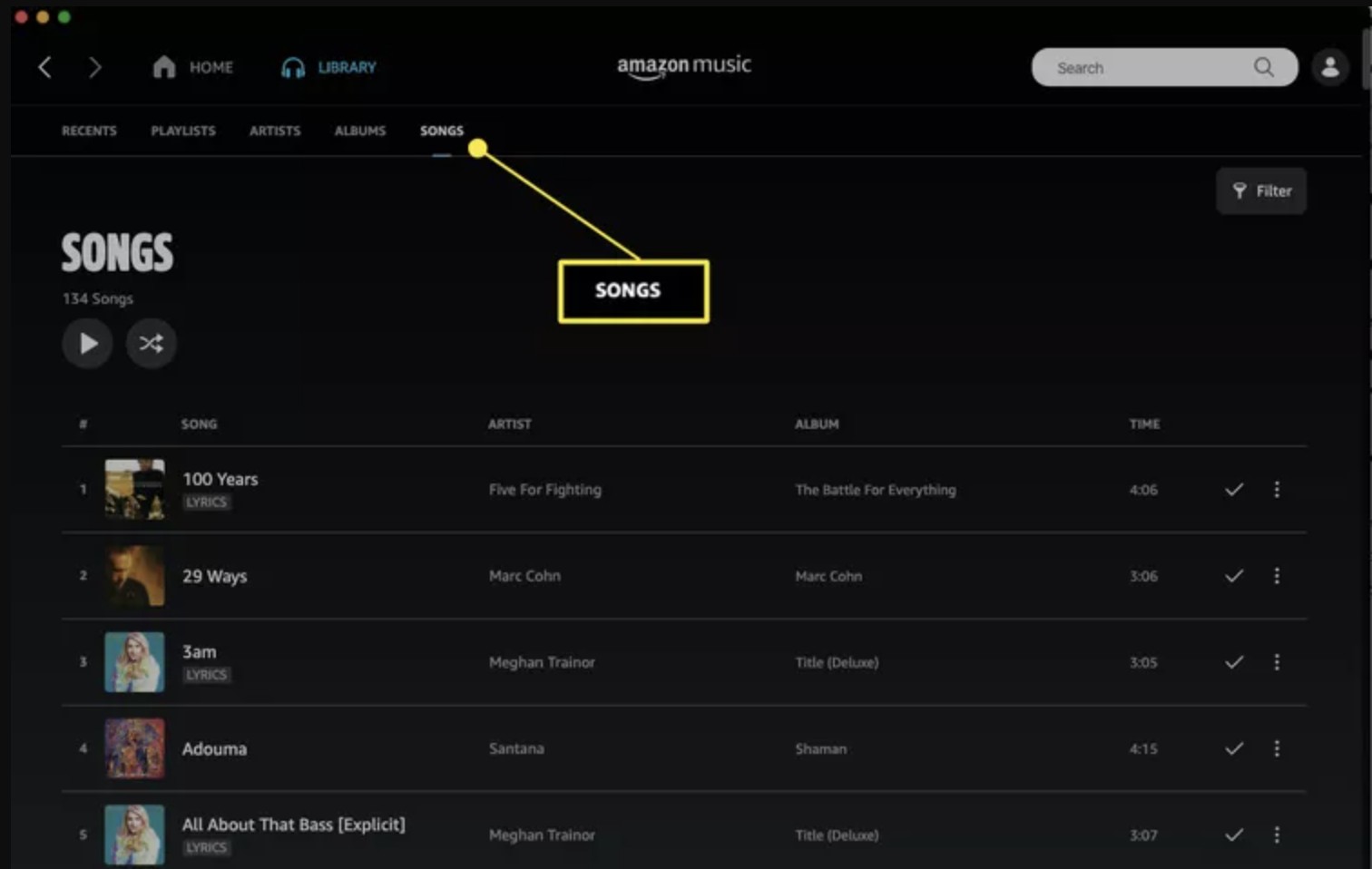Open the LYRICS badge under 3am
This screenshot has width=1372, height=869.
(x=207, y=675)
